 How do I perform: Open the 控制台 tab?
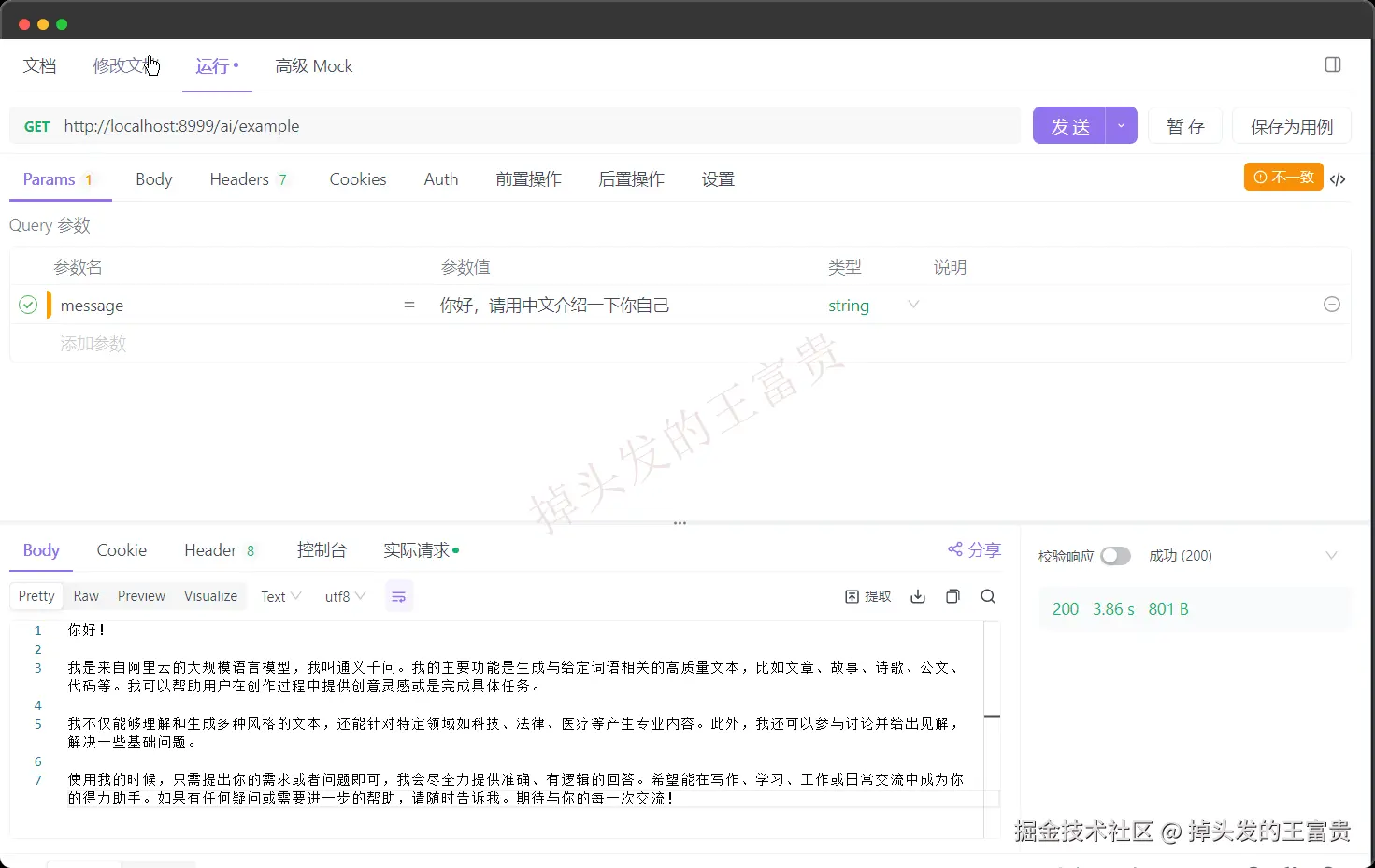pos(322,549)
